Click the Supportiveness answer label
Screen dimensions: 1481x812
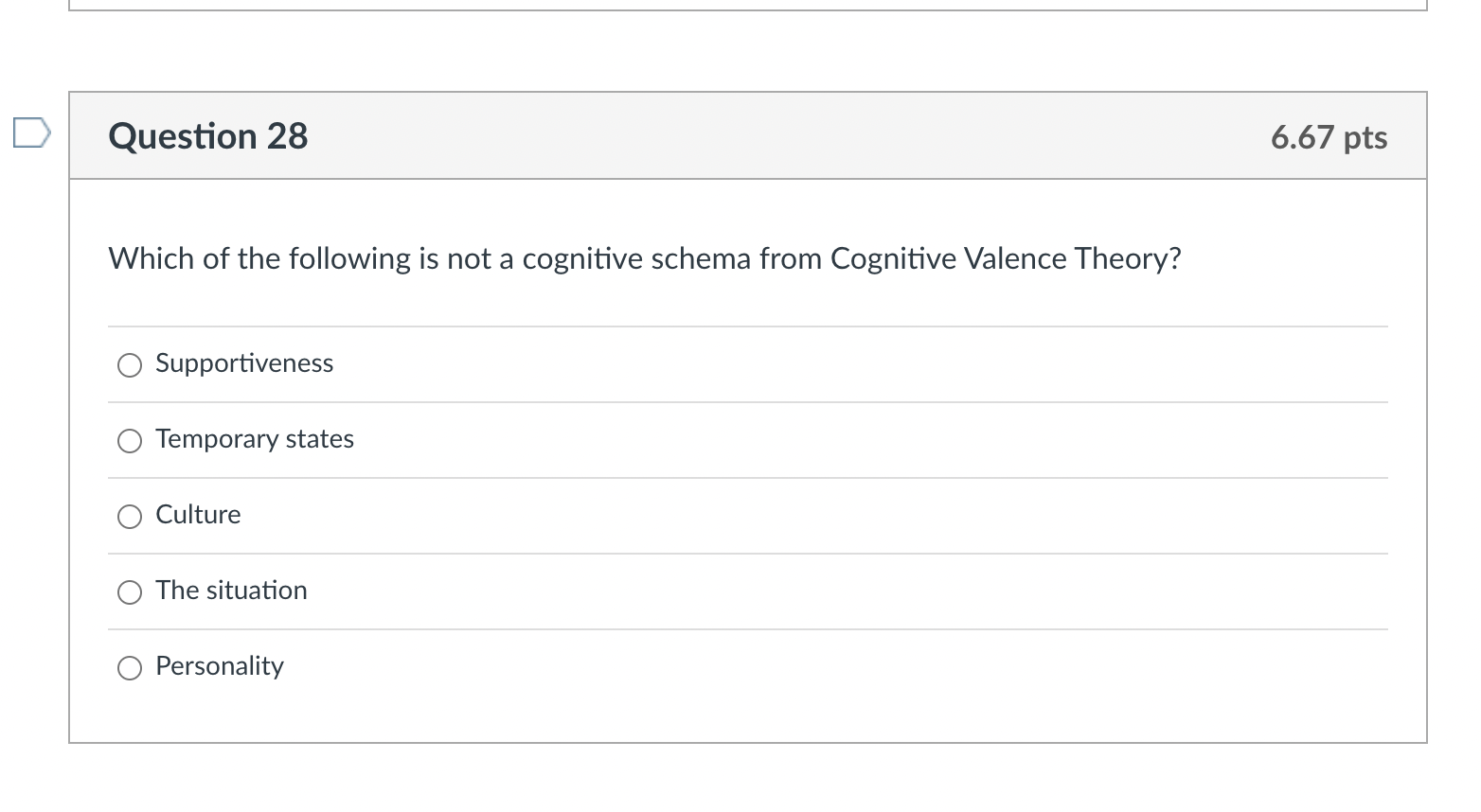click(x=243, y=362)
